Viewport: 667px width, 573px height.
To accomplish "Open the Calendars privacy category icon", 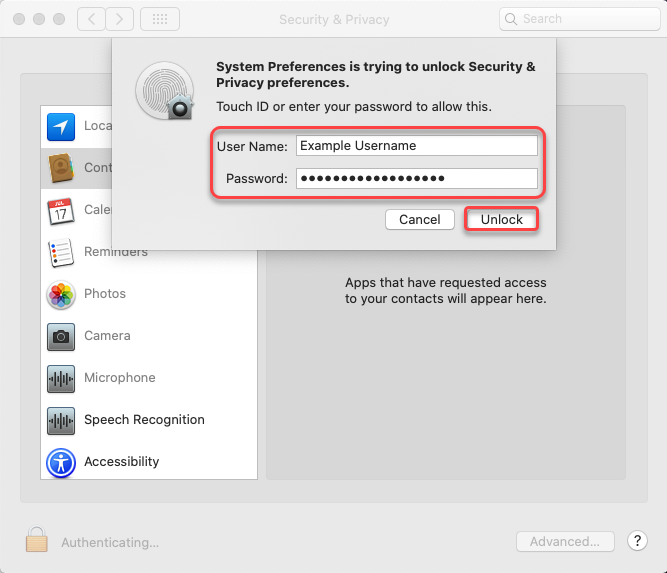I will tap(61, 210).
